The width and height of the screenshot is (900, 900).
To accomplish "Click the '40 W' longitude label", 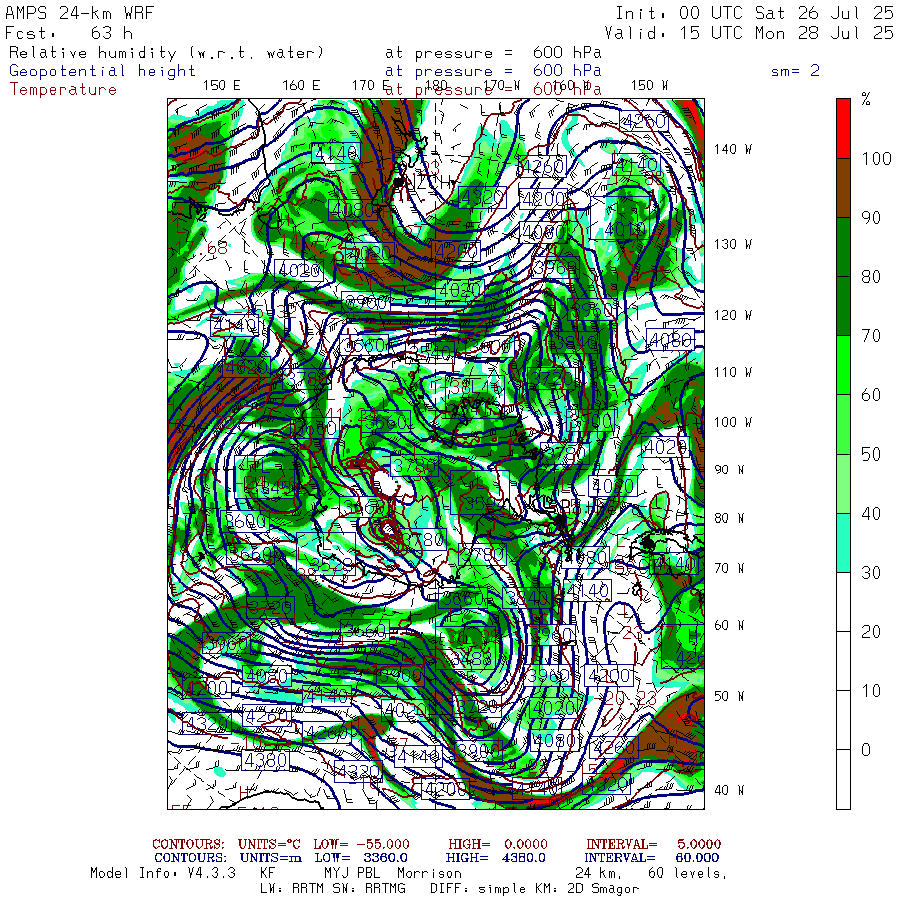I will click(x=729, y=790).
